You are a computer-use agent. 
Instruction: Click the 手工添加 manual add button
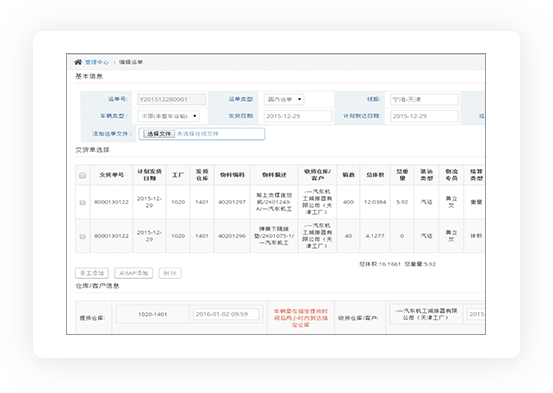(92, 273)
